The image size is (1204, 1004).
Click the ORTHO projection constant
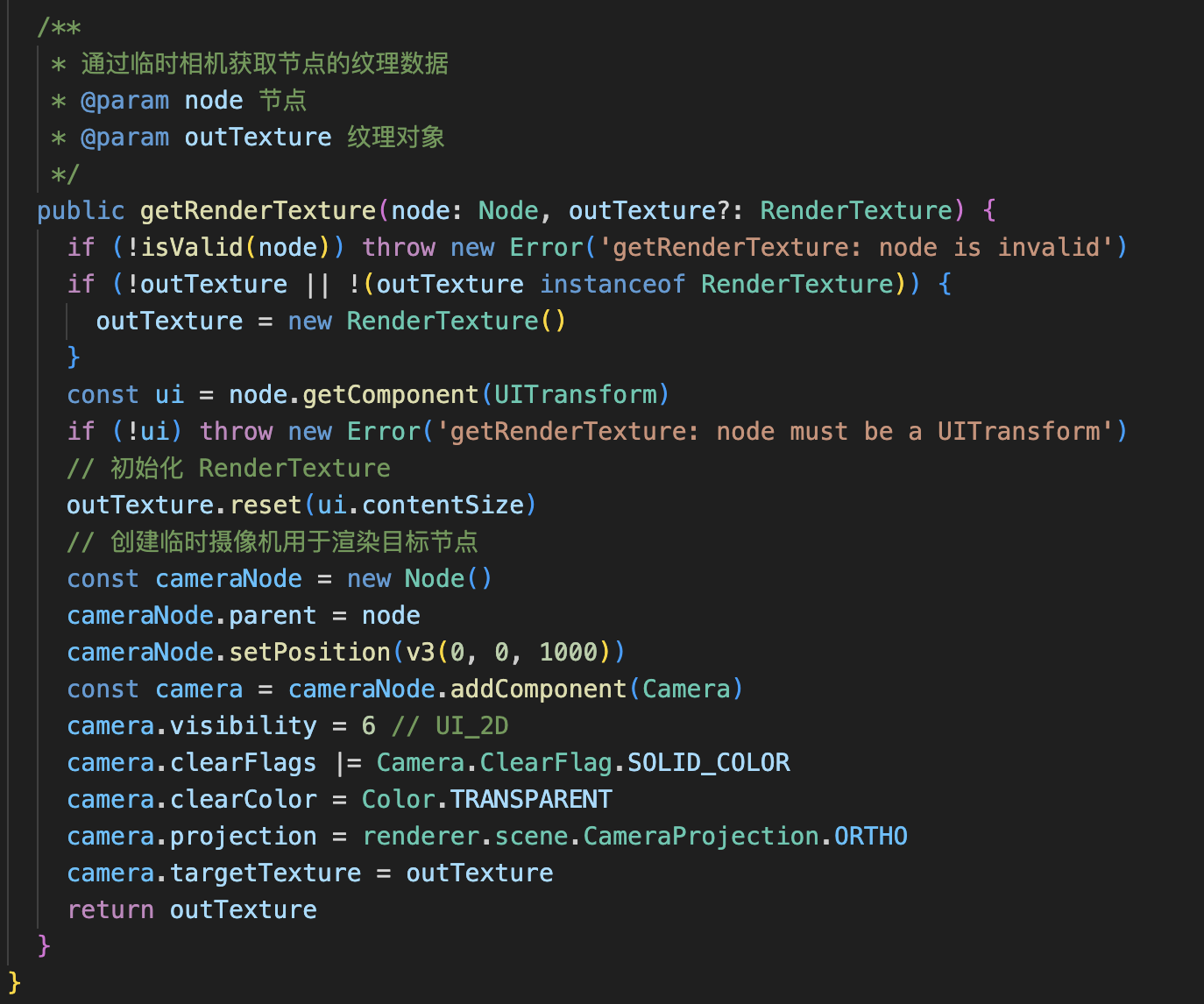tap(870, 837)
